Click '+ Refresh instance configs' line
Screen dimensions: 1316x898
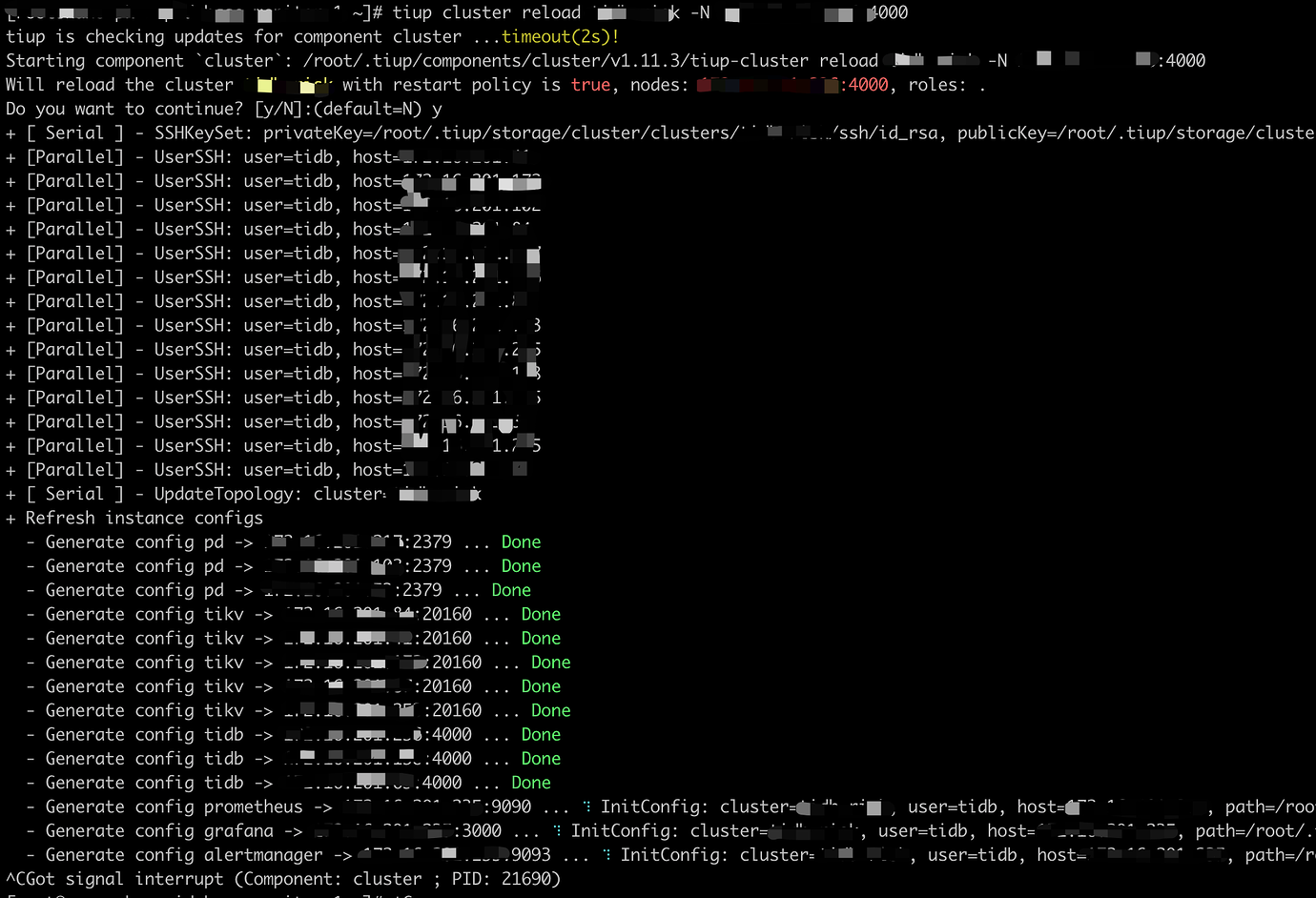134,518
